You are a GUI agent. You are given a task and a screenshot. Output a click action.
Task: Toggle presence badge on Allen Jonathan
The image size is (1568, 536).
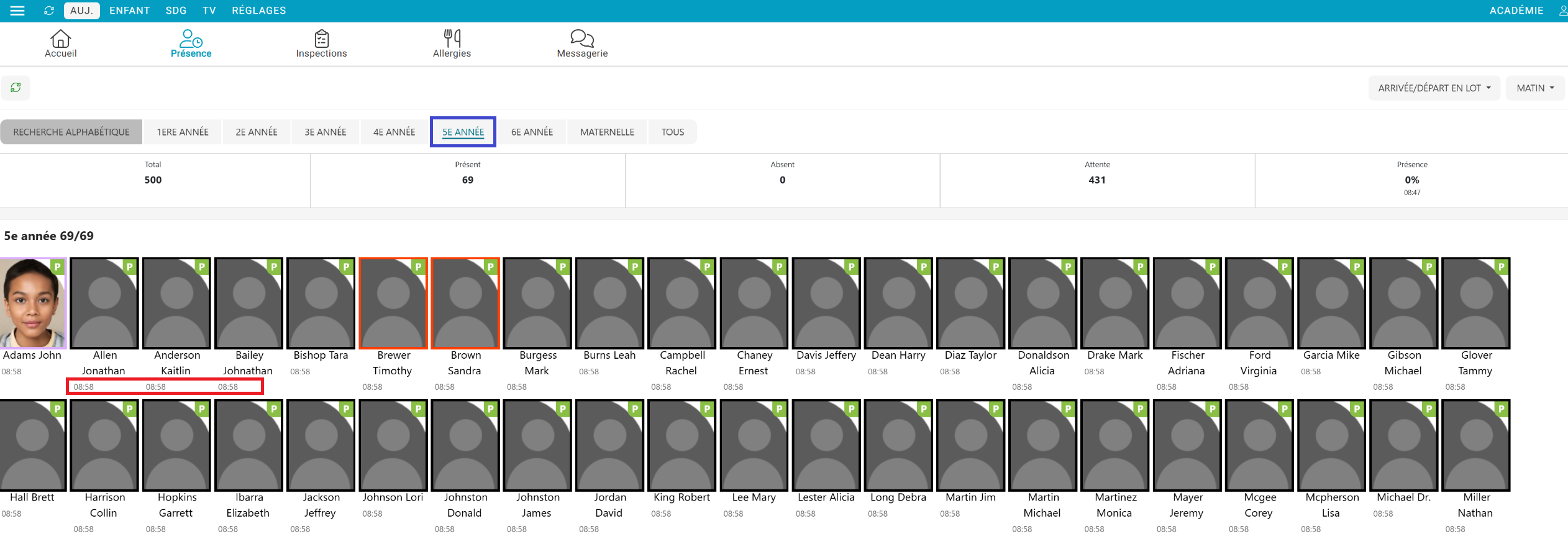tap(129, 267)
